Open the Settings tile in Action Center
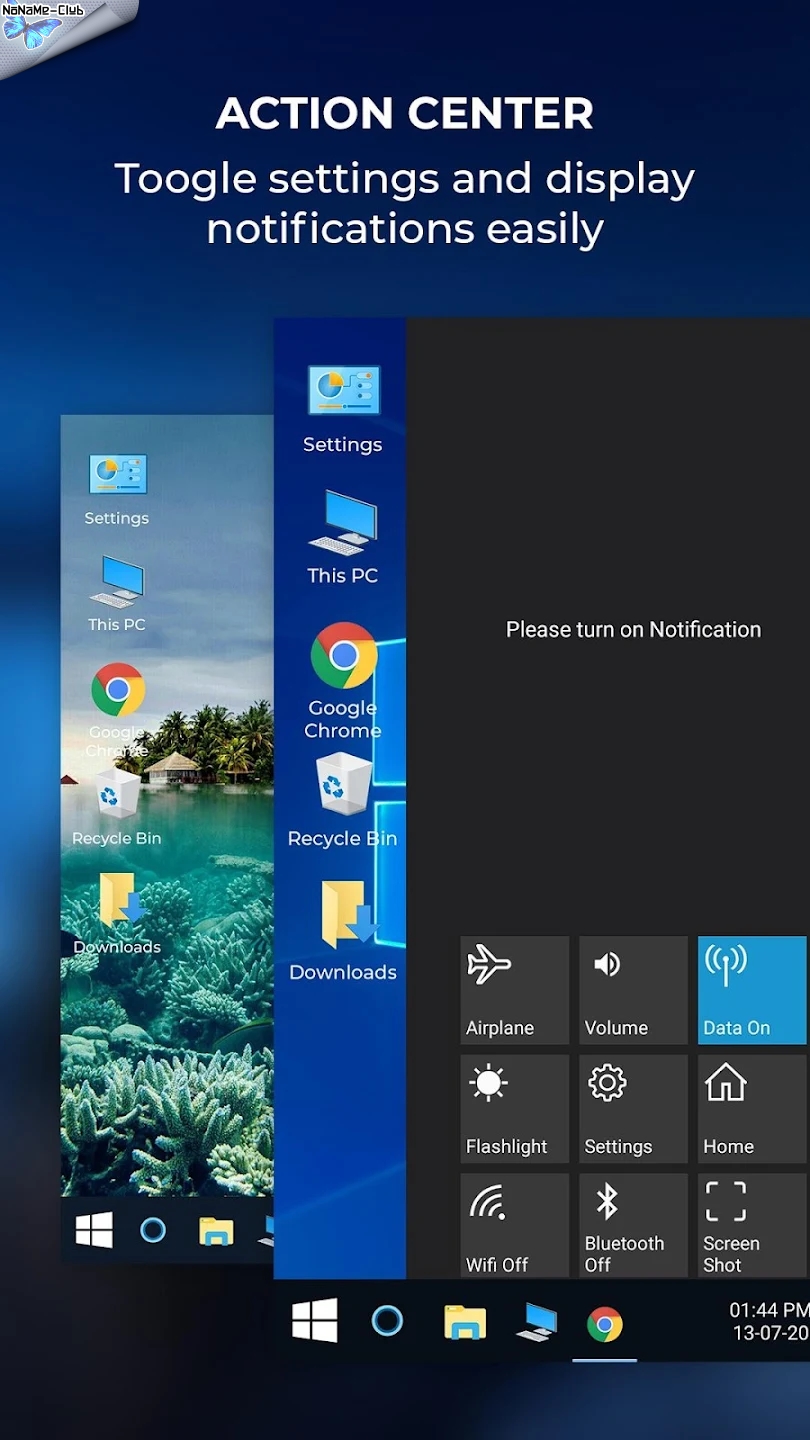Viewport: 810px width, 1440px height. (633, 1109)
